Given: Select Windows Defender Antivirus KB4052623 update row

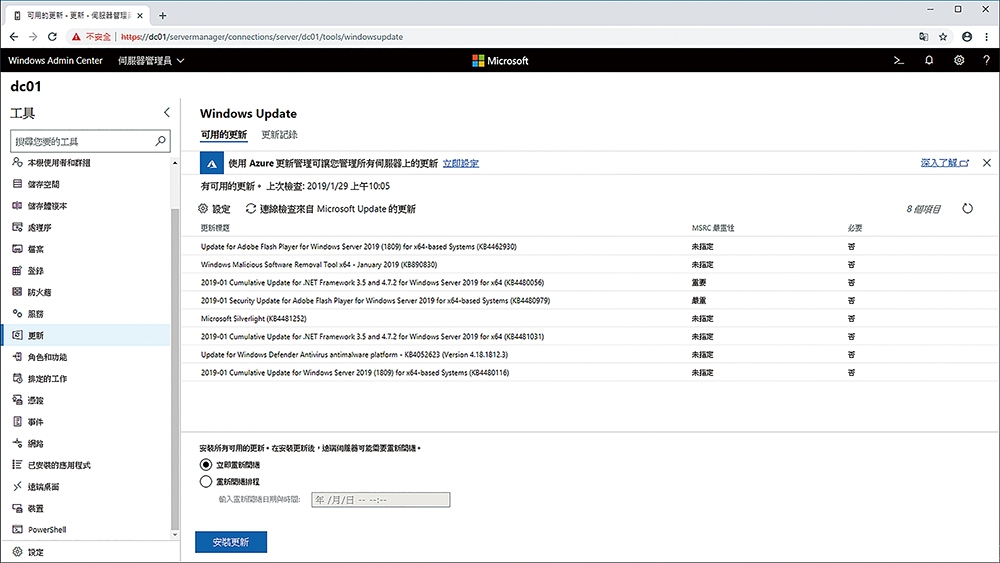Looking at the screenshot, I should pos(590,355).
